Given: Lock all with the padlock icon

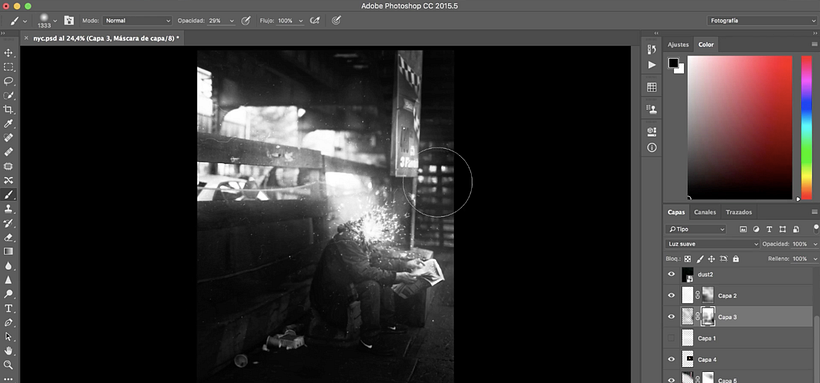Looking at the screenshot, I should point(736,258).
